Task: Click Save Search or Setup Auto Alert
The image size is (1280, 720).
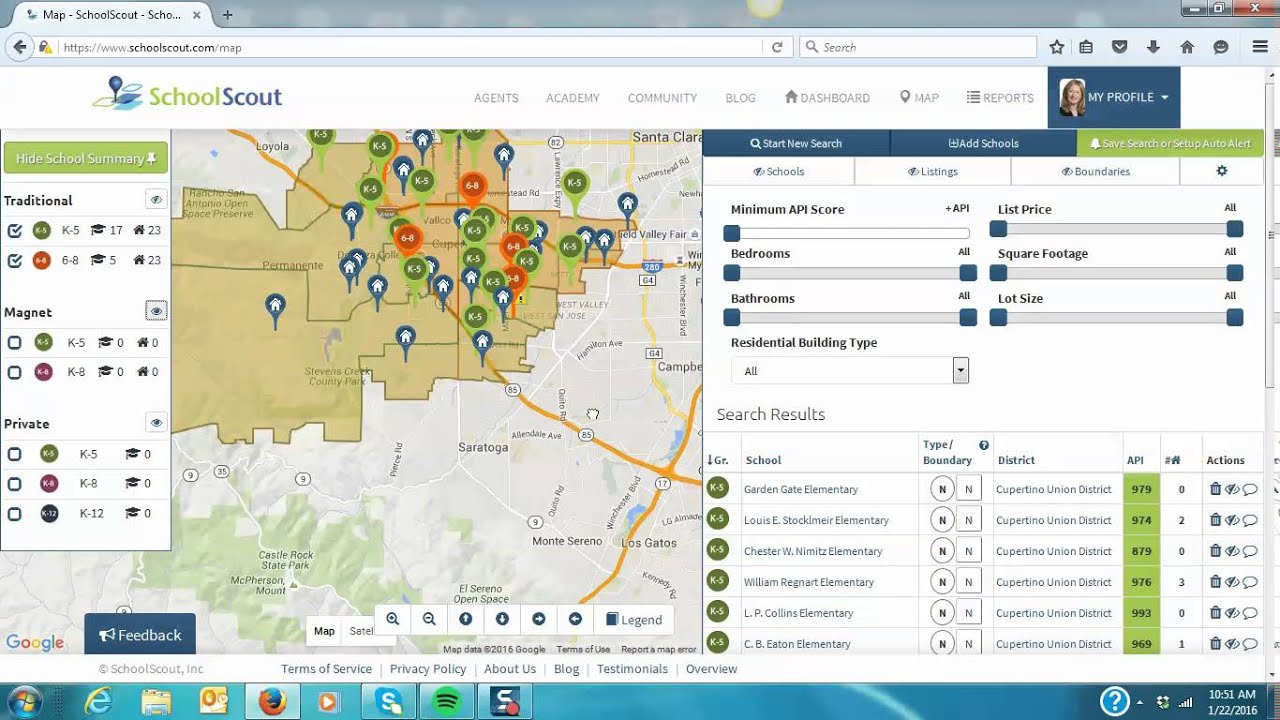Action: tap(1170, 143)
